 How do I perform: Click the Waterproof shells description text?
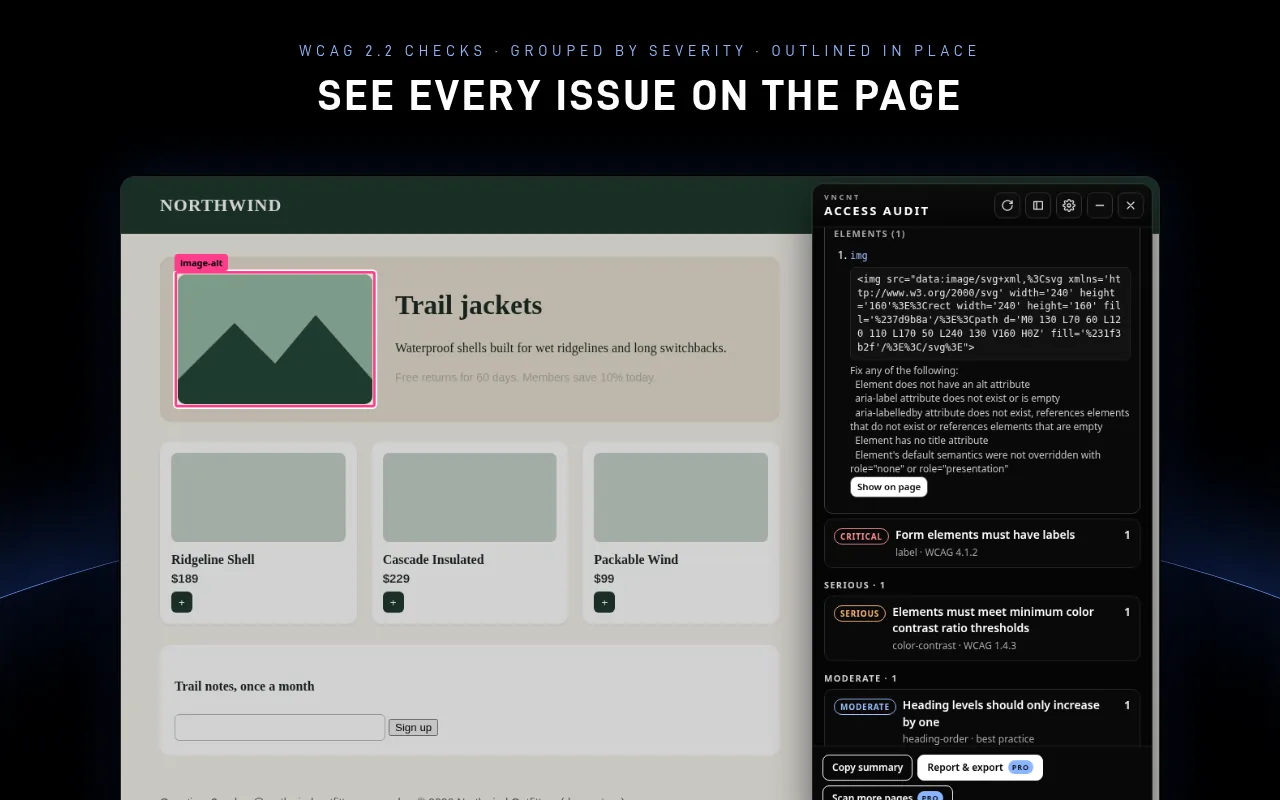click(x=560, y=348)
